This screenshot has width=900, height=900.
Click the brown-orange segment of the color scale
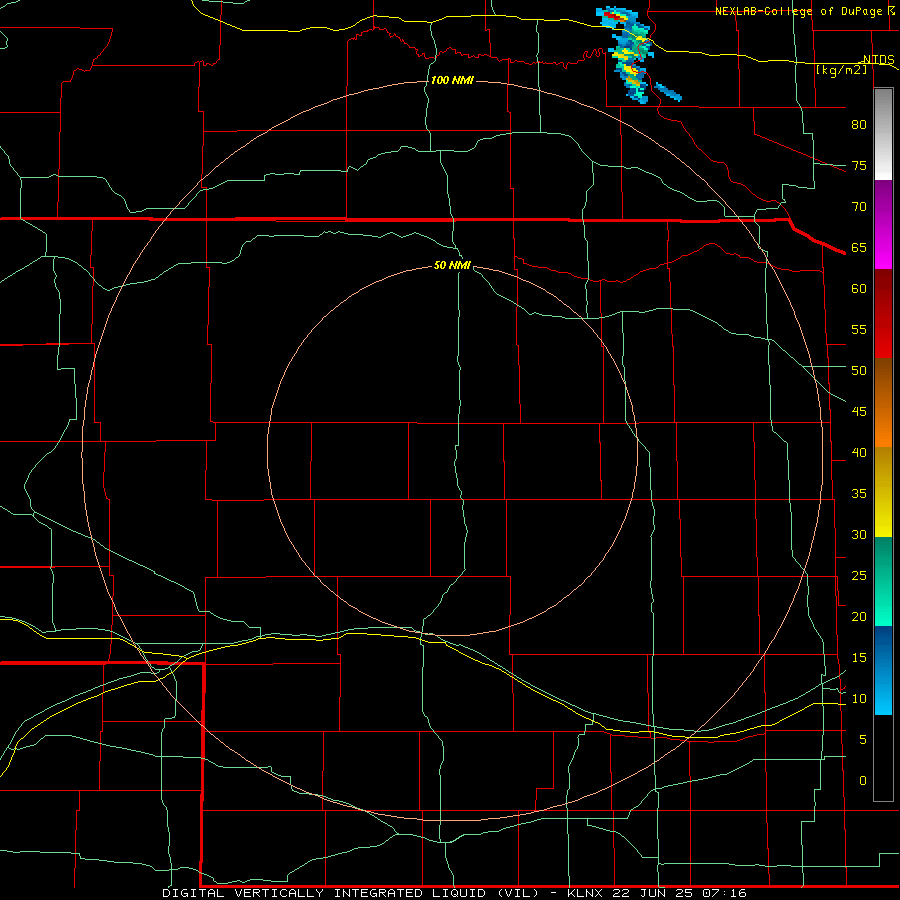(x=883, y=403)
